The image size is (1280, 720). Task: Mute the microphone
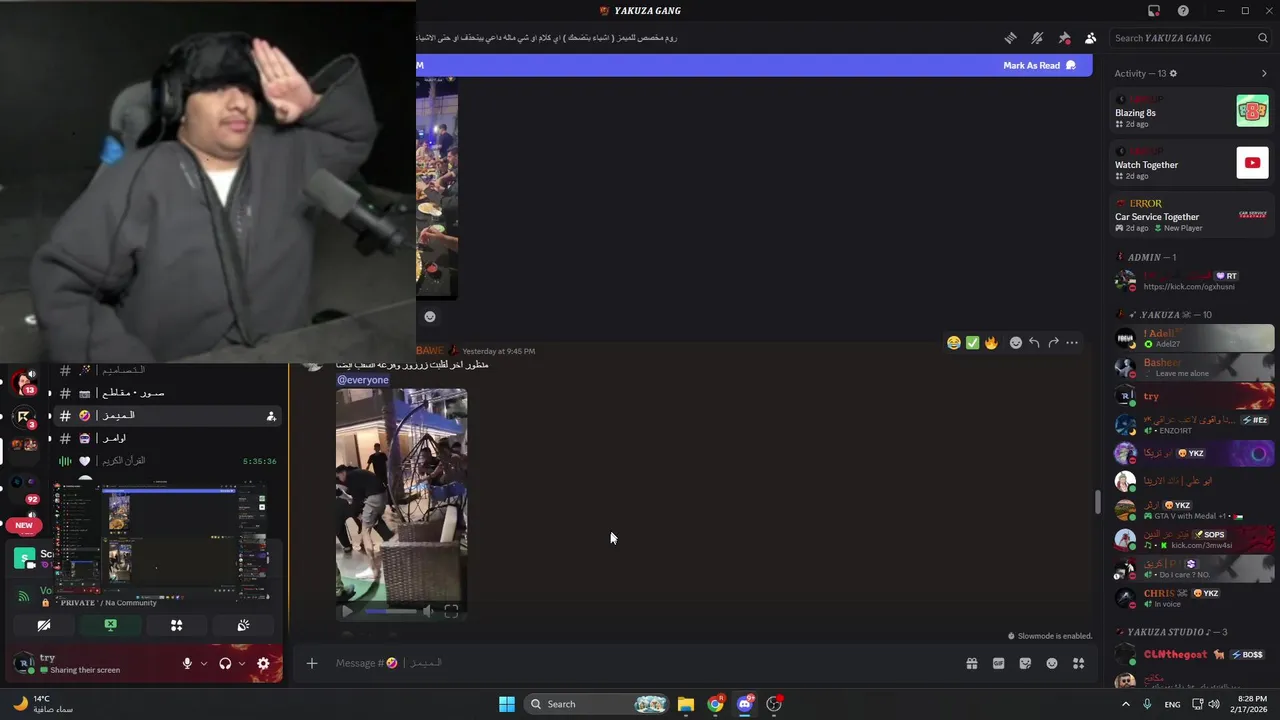(187, 663)
